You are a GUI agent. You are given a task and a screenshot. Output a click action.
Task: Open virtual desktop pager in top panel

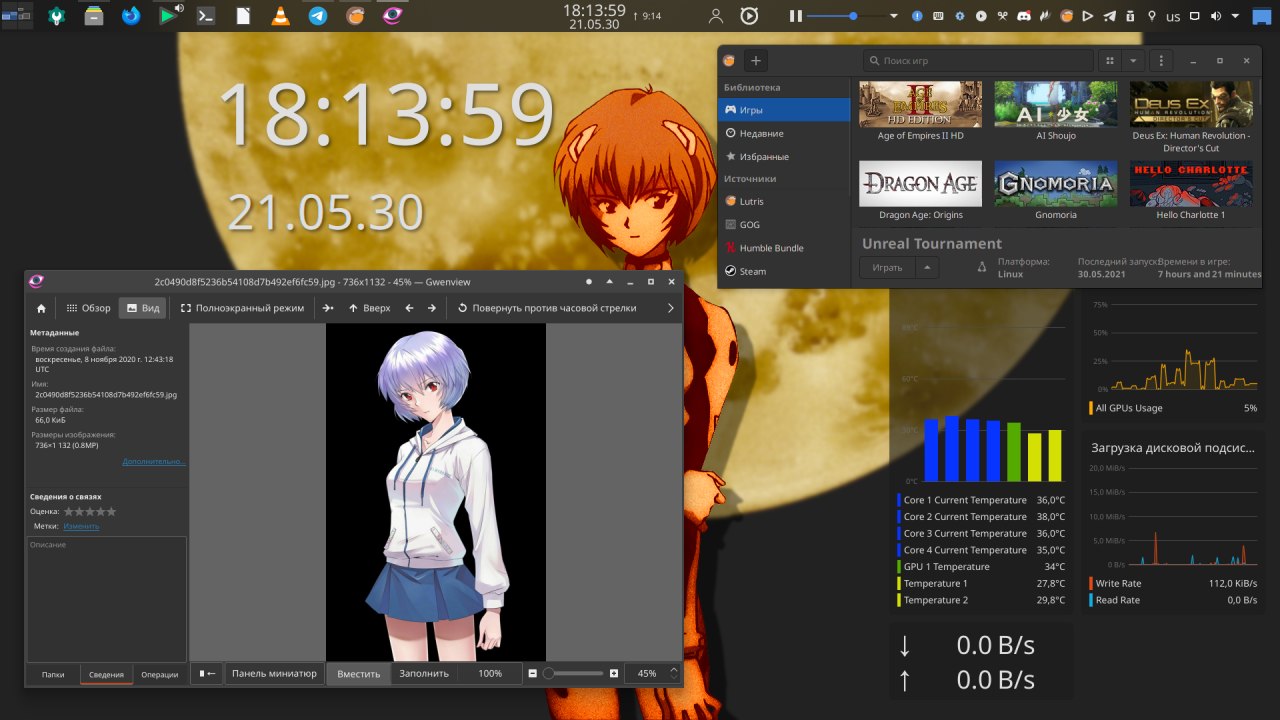17,15
